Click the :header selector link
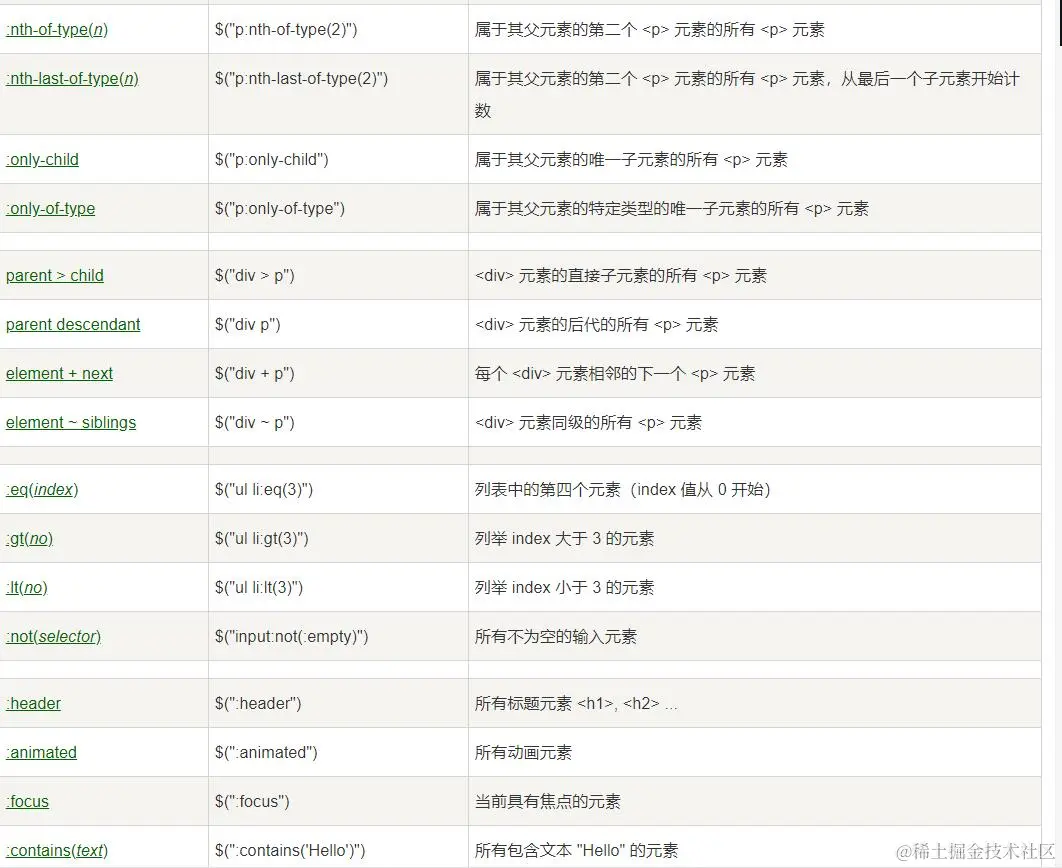This screenshot has height=868, width=1062. (x=33, y=703)
